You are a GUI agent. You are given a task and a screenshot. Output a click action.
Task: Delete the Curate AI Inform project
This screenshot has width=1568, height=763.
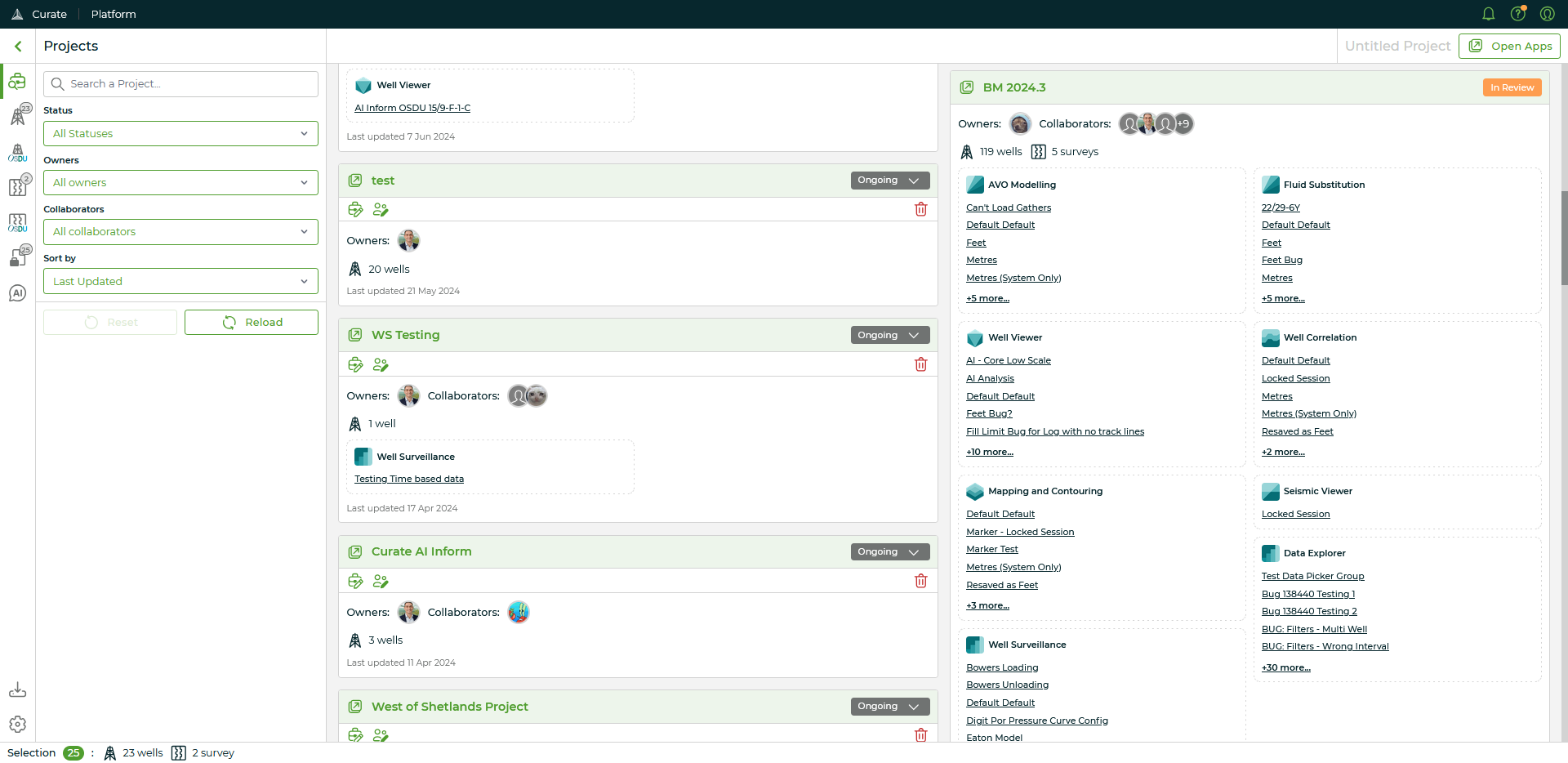(x=921, y=580)
